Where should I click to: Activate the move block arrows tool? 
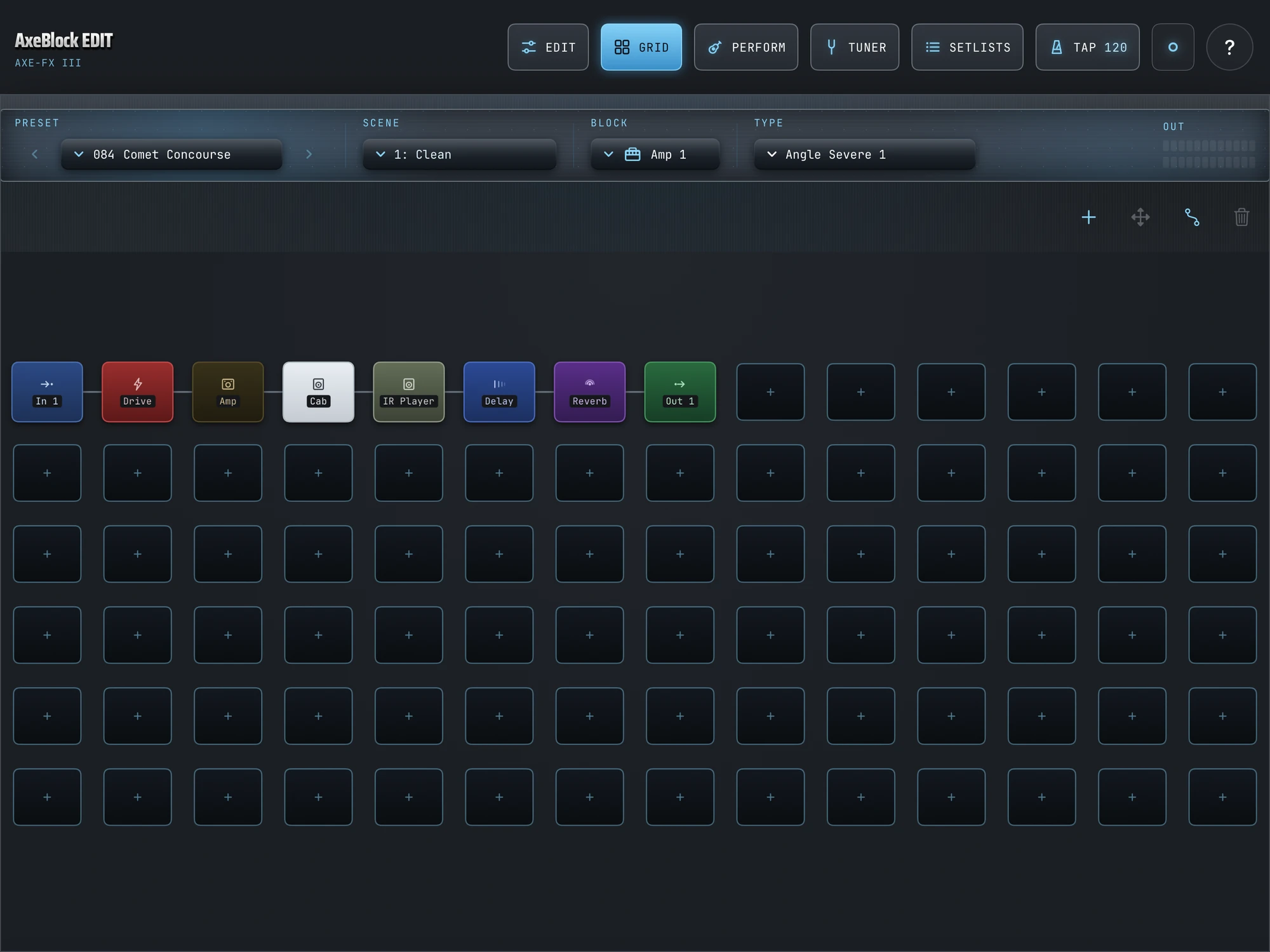click(1140, 217)
